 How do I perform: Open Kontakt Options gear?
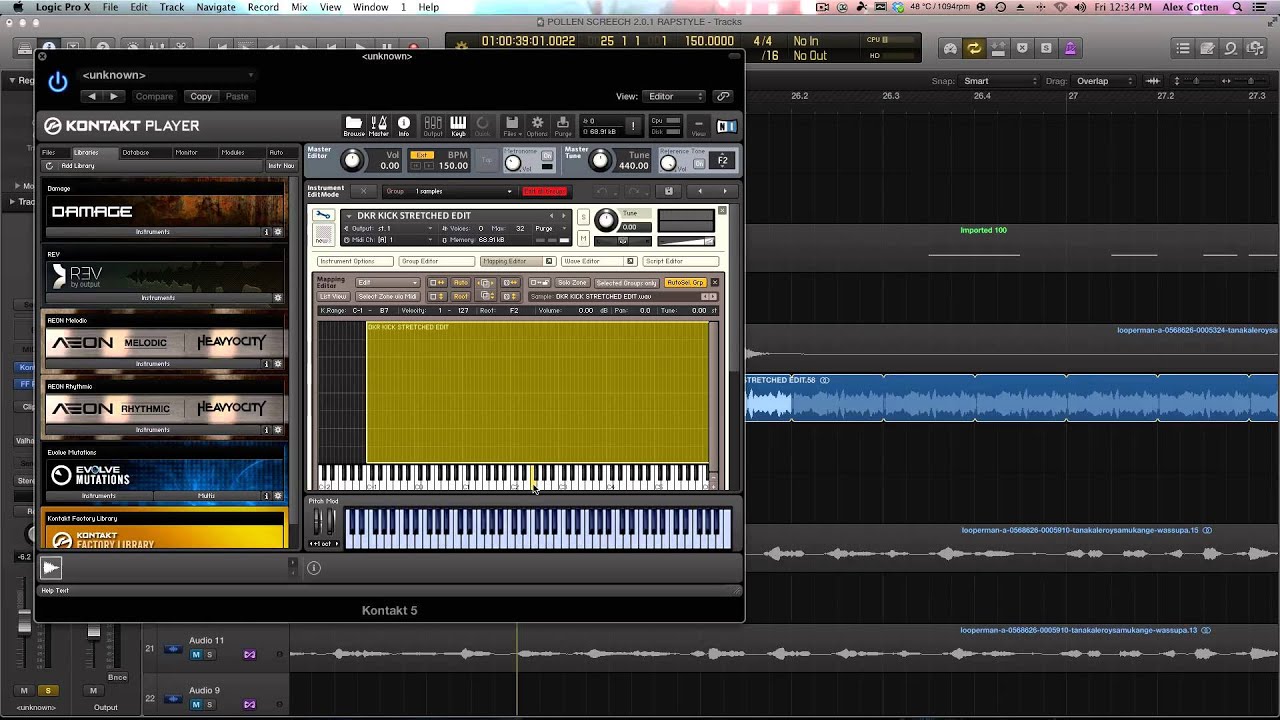(537, 125)
